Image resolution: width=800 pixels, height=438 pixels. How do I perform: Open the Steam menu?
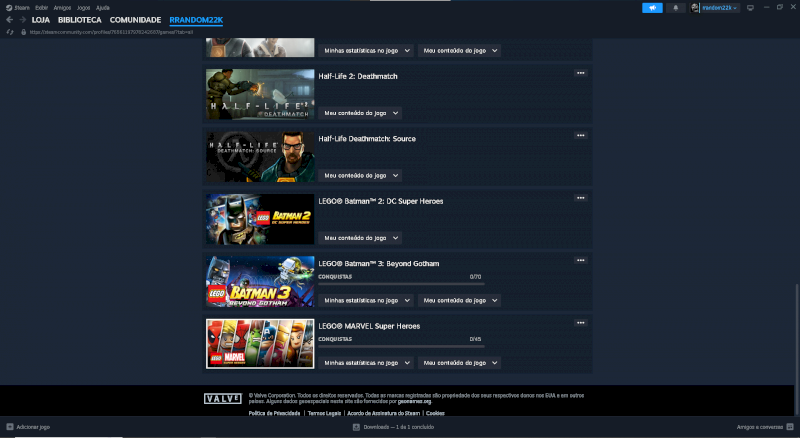click(x=21, y=8)
